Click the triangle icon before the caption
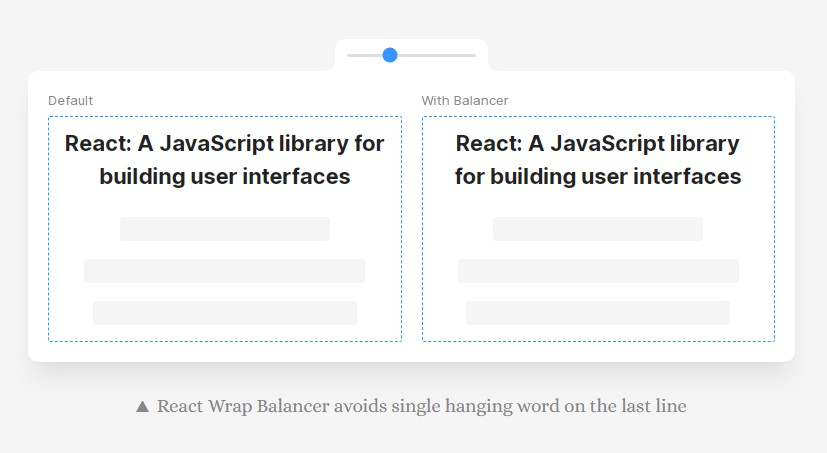827x453 pixels. (x=142, y=407)
